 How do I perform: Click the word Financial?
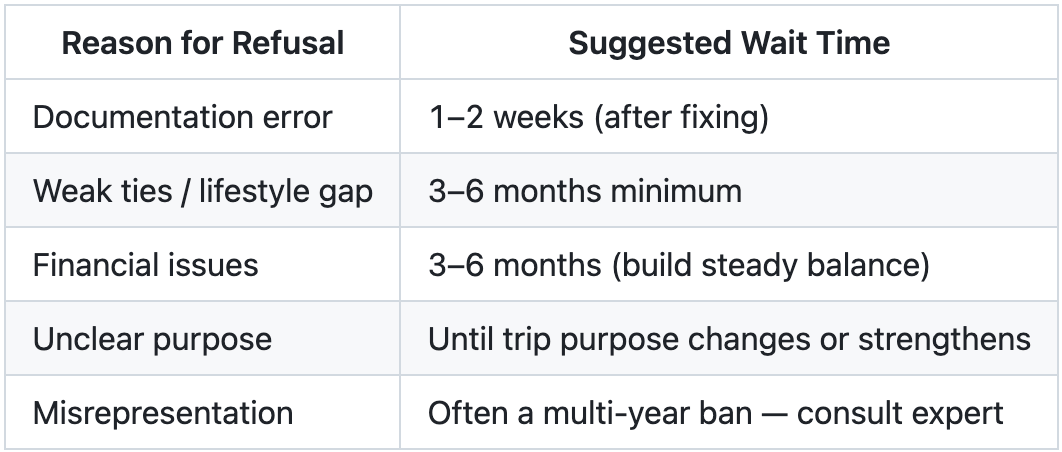pyautogui.click(x=84, y=265)
